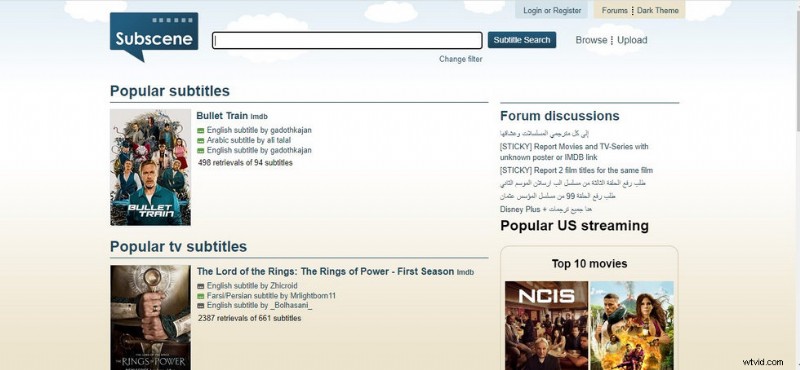Open the Bullet Train poster thumbnail
Viewport: 800px width, 370px height.
(x=151, y=167)
